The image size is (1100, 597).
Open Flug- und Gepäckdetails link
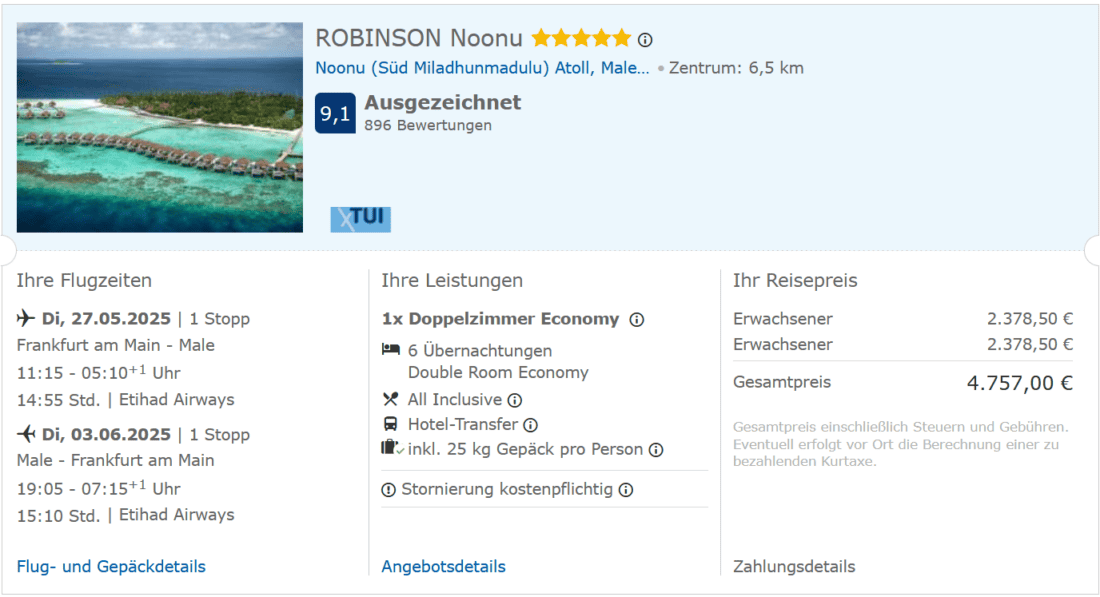coord(111,567)
